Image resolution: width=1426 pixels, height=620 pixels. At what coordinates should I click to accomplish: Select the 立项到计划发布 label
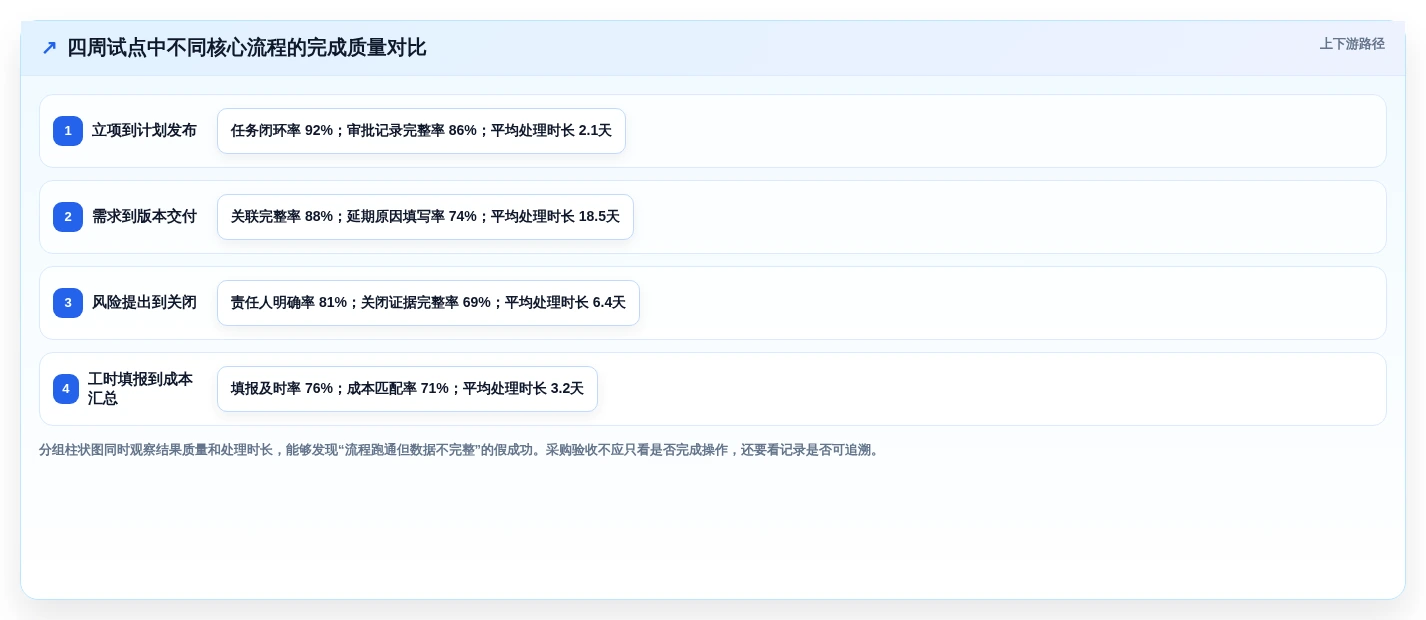click(144, 131)
